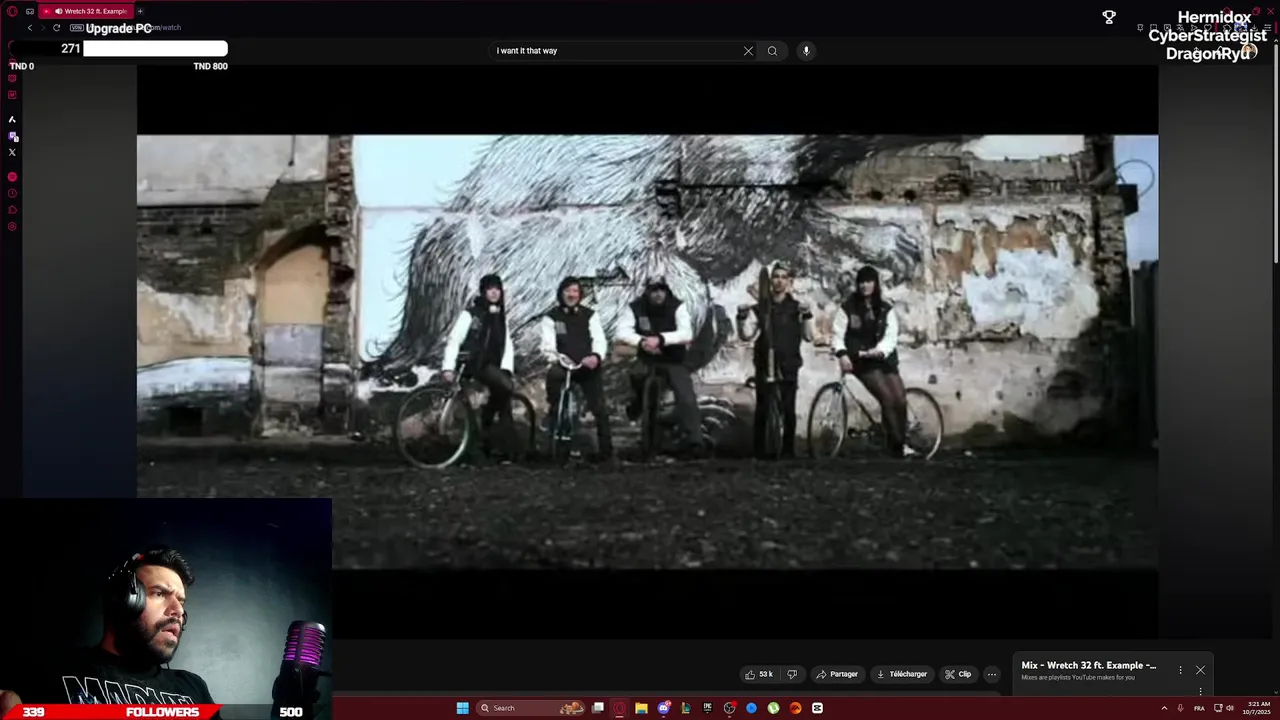This screenshot has height=720, width=1280.
Task: Open Mix playlist three-dot options menu
Action: point(1180,670)
